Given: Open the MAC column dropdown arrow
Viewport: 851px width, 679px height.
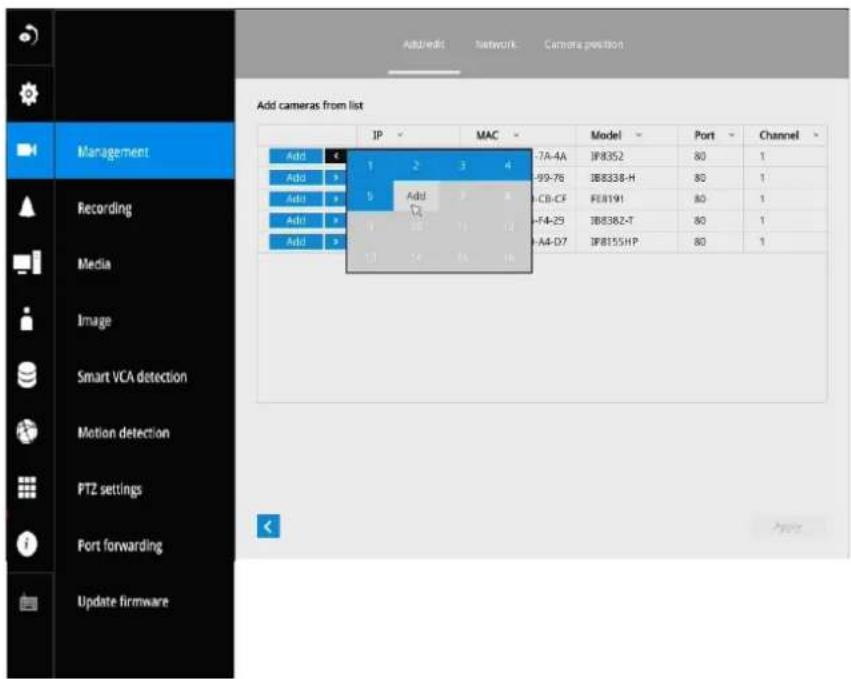Looking at the screenshot, I should point(516,135).
